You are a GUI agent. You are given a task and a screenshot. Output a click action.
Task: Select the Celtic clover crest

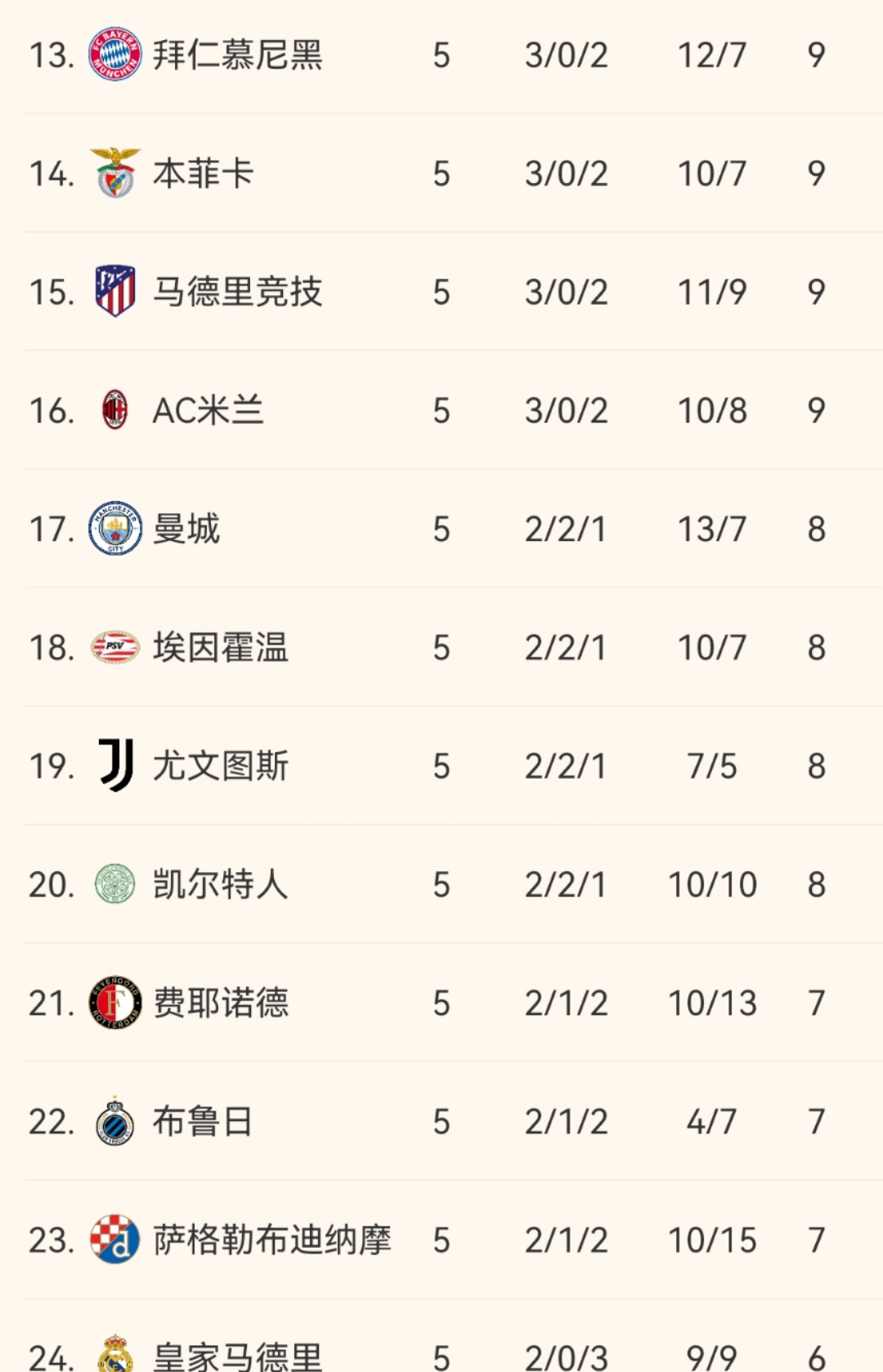pos(115,884)
